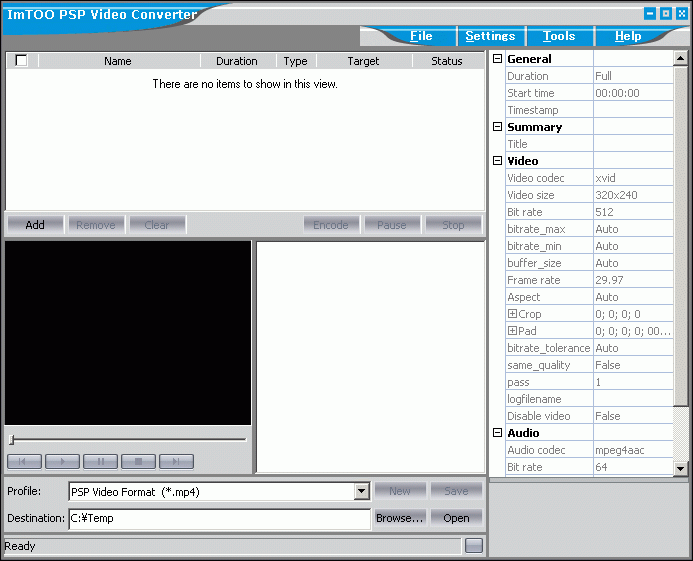Click the Pause encoding button
The image size is (693, 561).
coord(392,225)
